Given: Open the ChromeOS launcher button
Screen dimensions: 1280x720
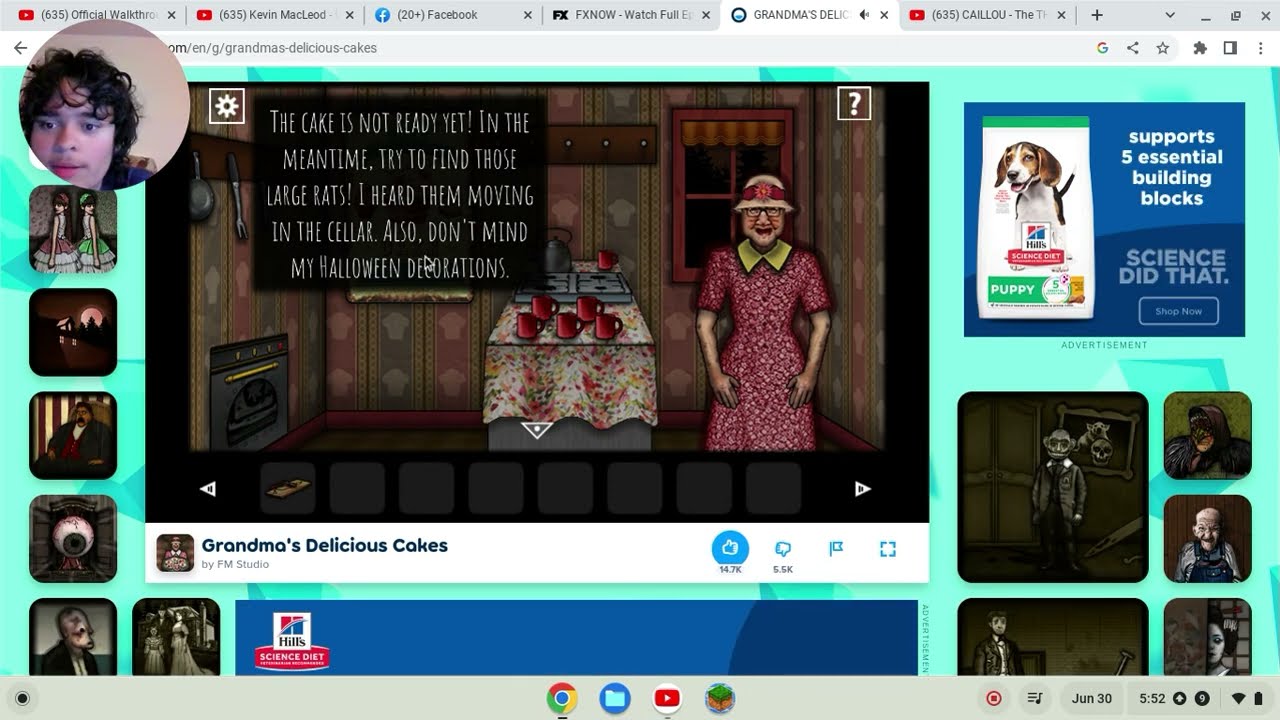Looking at the screenshot, I should [x=22, y=698].
